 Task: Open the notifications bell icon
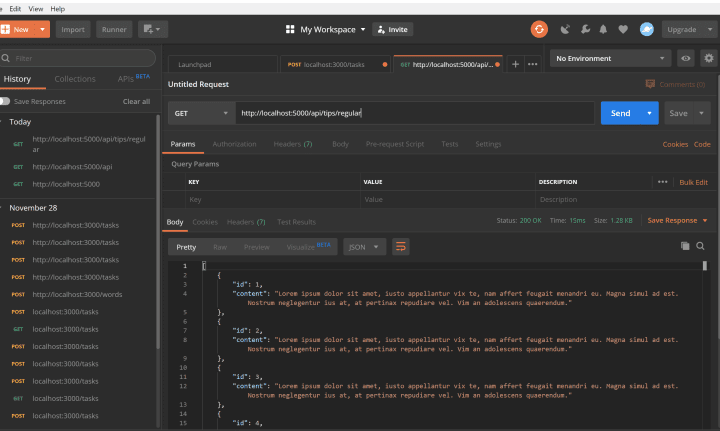[x=605, y=29]
